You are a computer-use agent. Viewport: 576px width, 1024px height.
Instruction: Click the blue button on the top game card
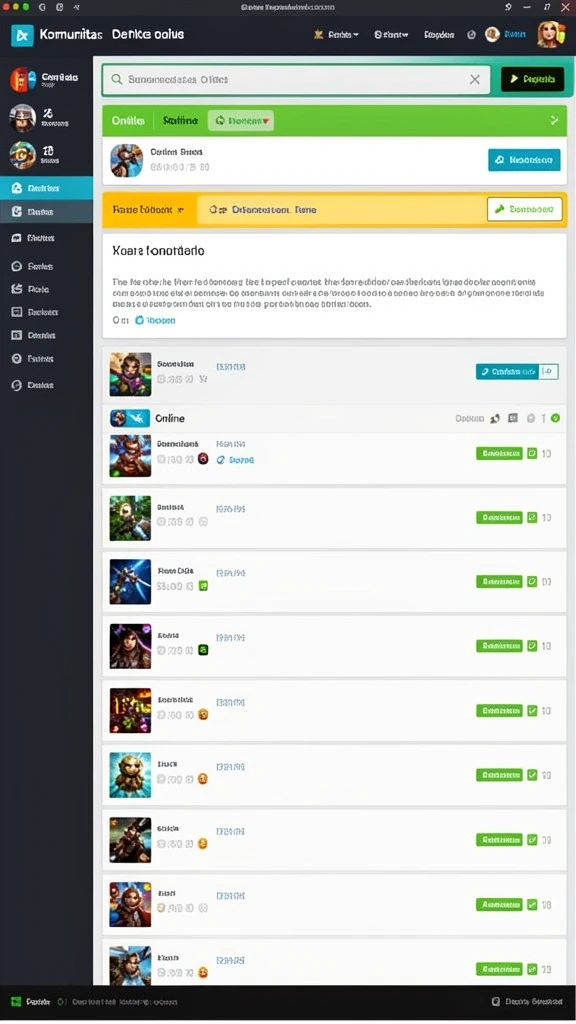pos(524,159)
